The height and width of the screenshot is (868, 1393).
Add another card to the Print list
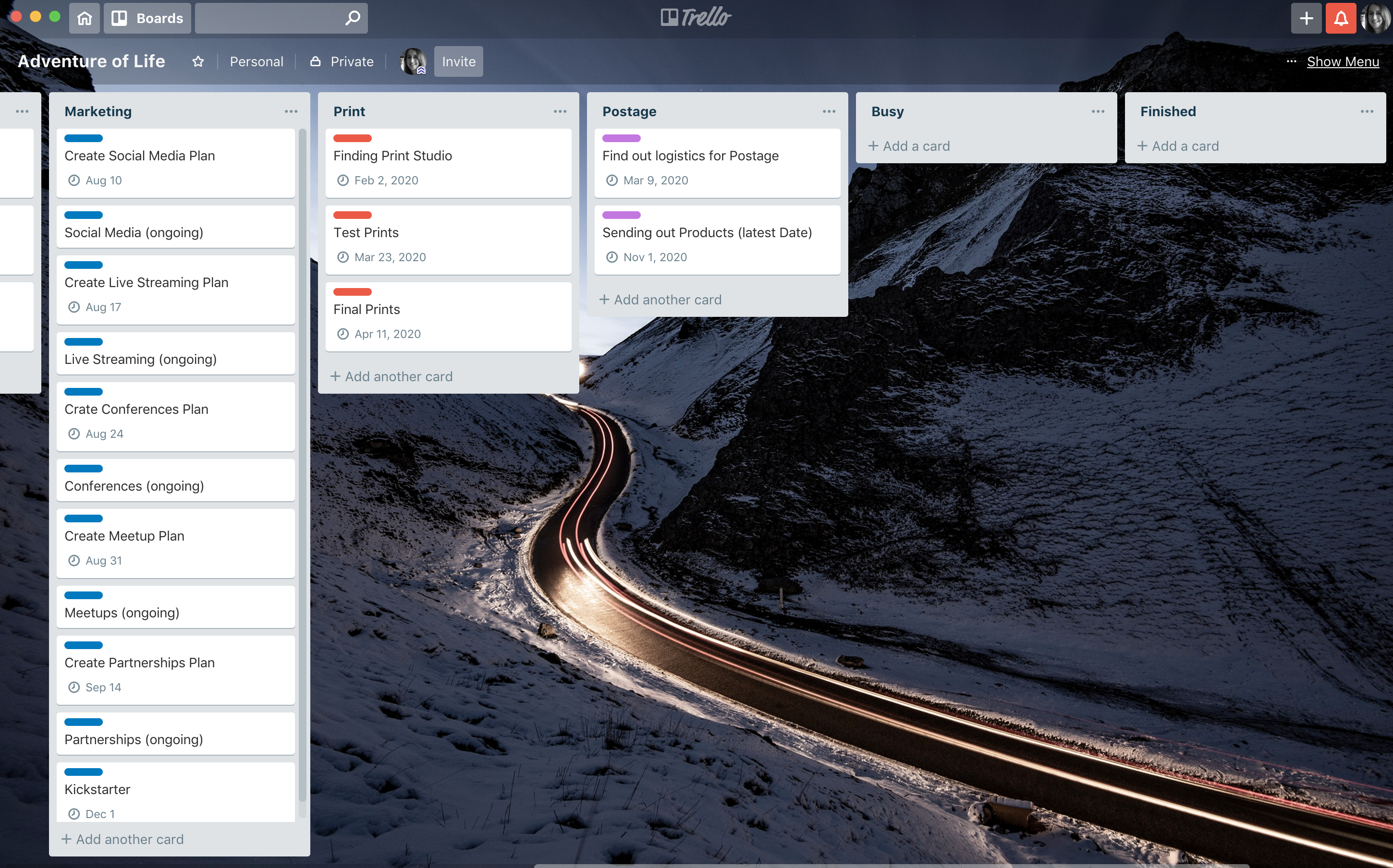391,376
